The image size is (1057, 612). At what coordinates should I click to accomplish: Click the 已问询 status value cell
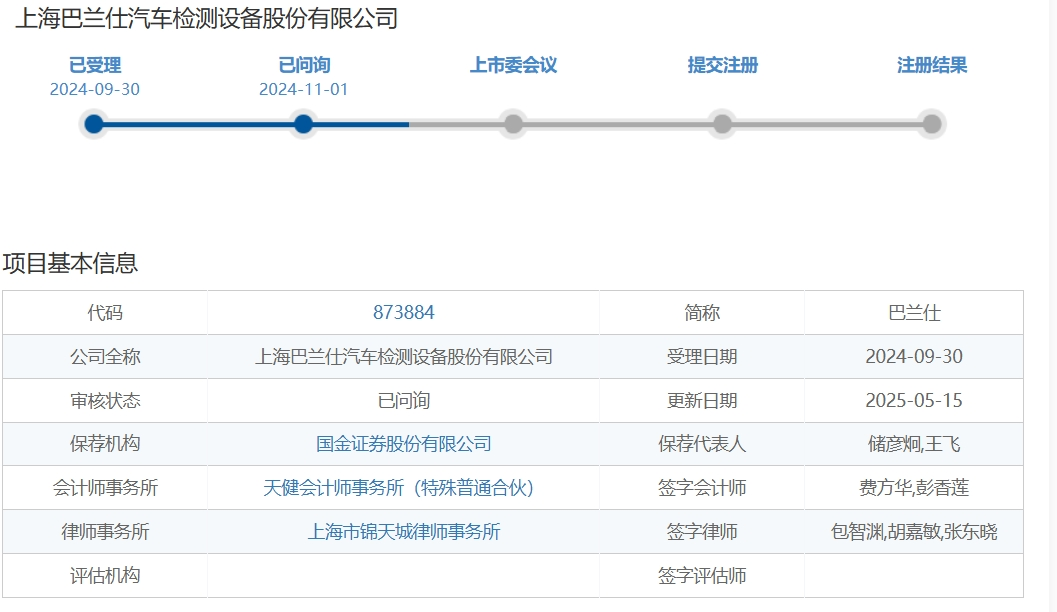coord(404,400)
